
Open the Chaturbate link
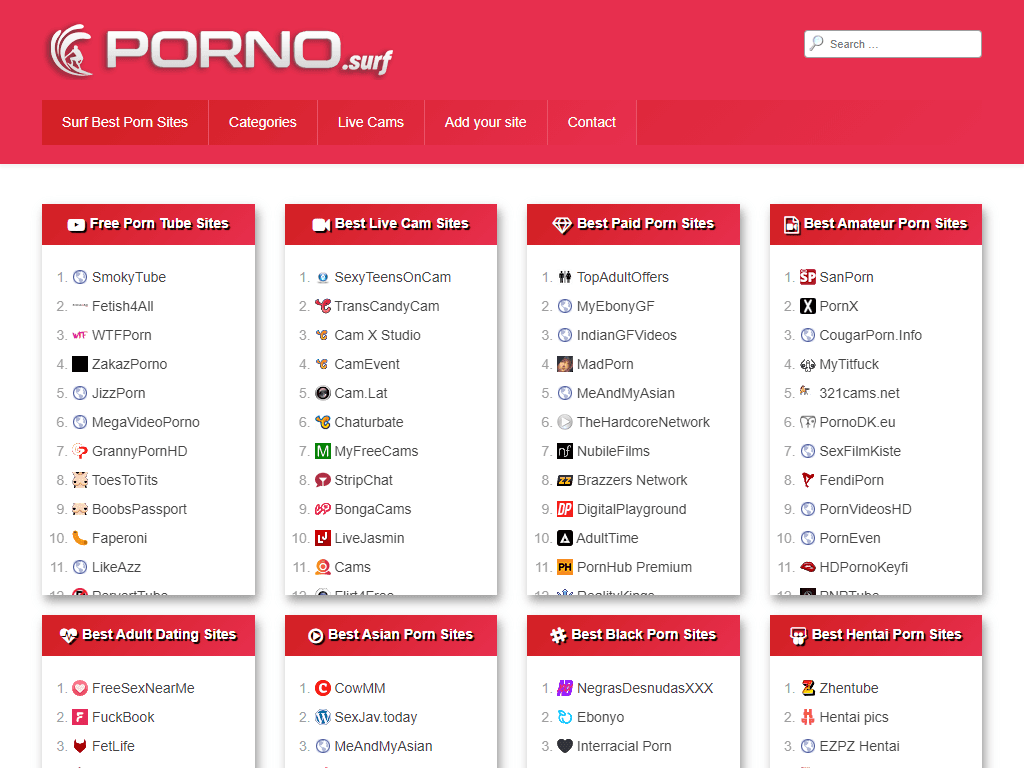(x=369, y=422)
